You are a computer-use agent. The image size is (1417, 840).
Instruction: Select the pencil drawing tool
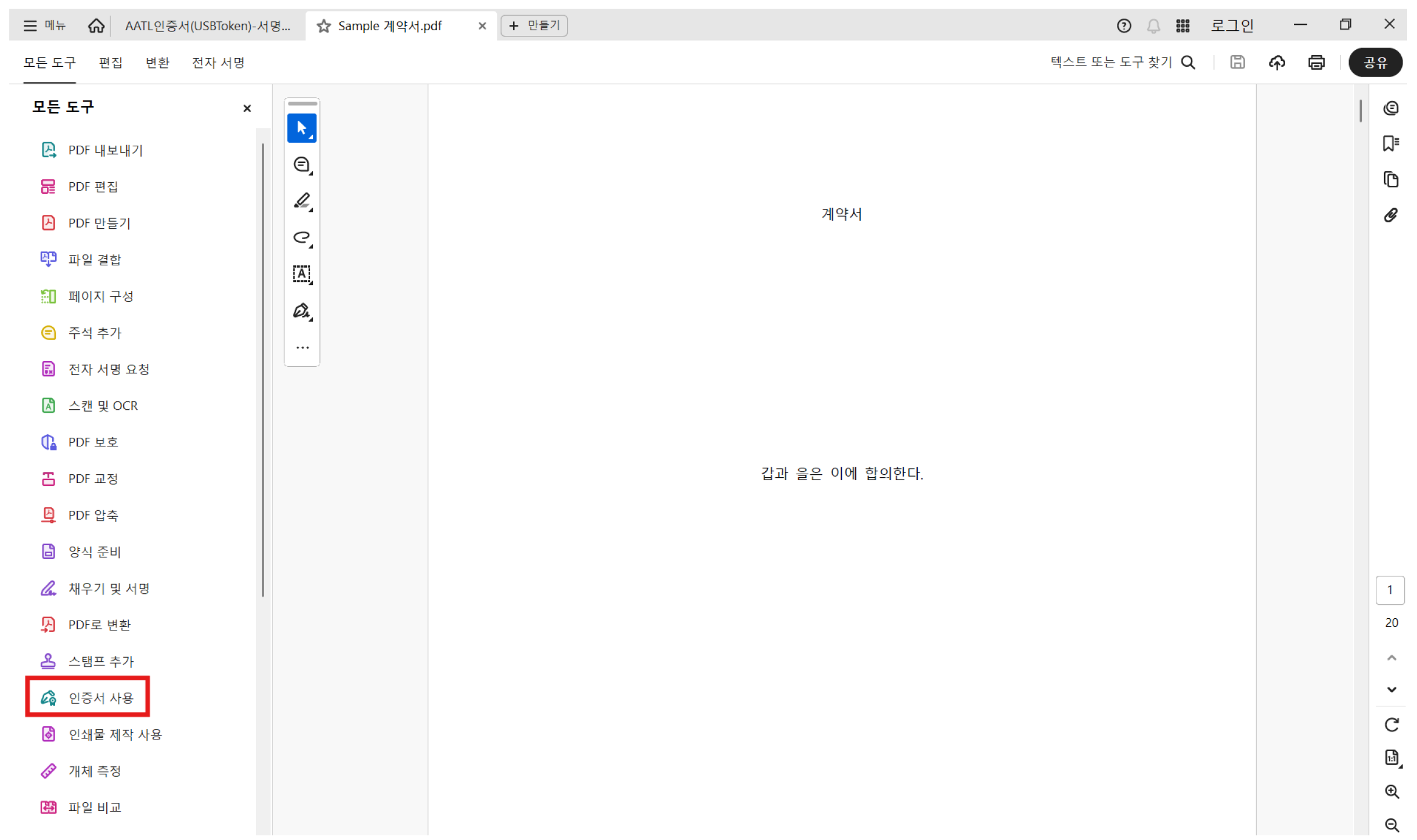(x=301, y=201)
